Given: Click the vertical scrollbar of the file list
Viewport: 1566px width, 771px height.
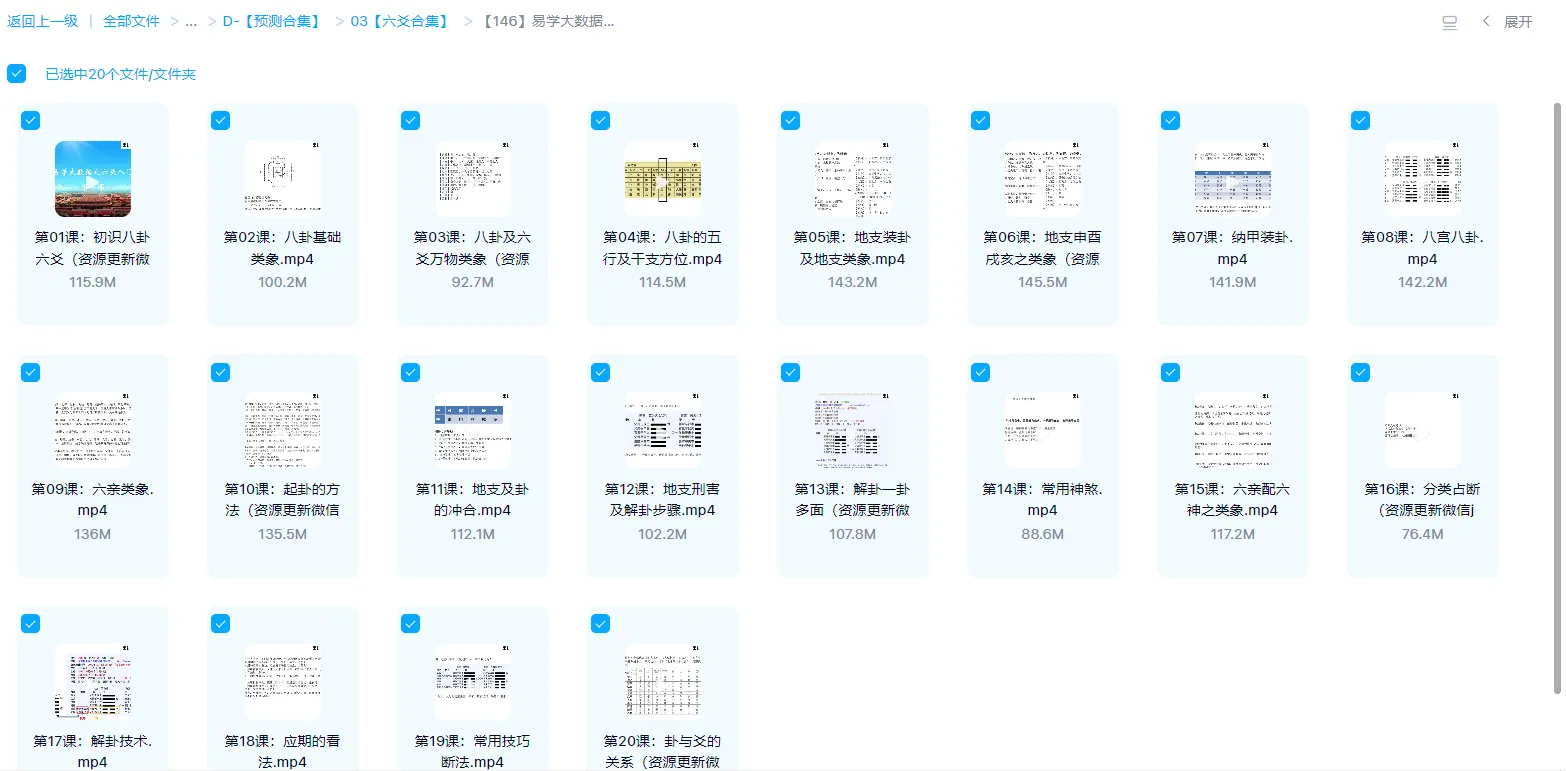Looking at the screenshot, I should point(1556,397).
